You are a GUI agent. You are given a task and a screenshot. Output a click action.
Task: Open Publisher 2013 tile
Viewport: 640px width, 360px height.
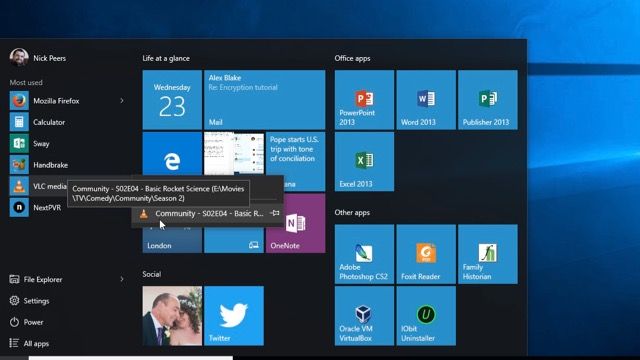pyautogui.click(x=488, y=100)
